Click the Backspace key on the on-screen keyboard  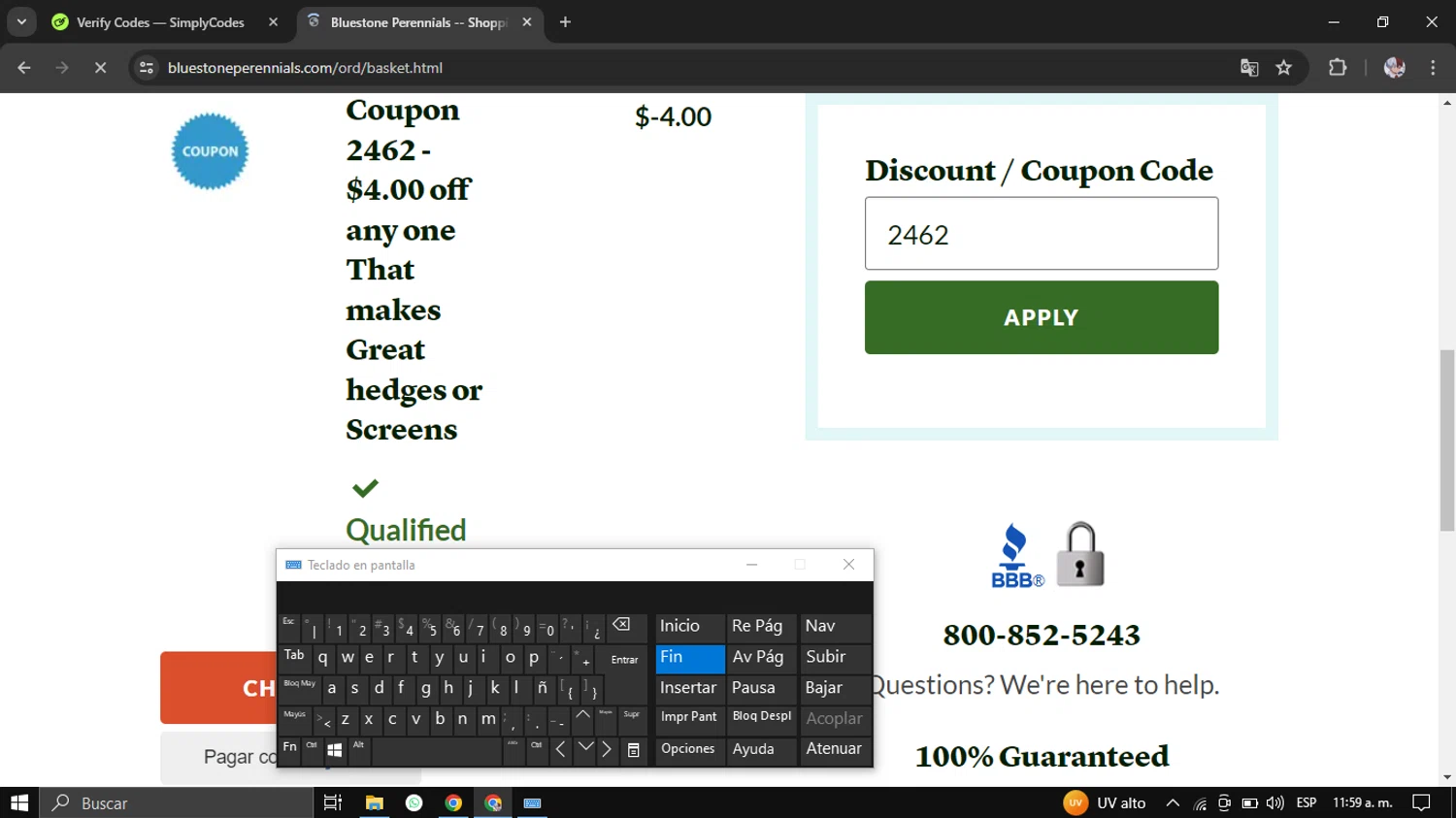(621, 627)
